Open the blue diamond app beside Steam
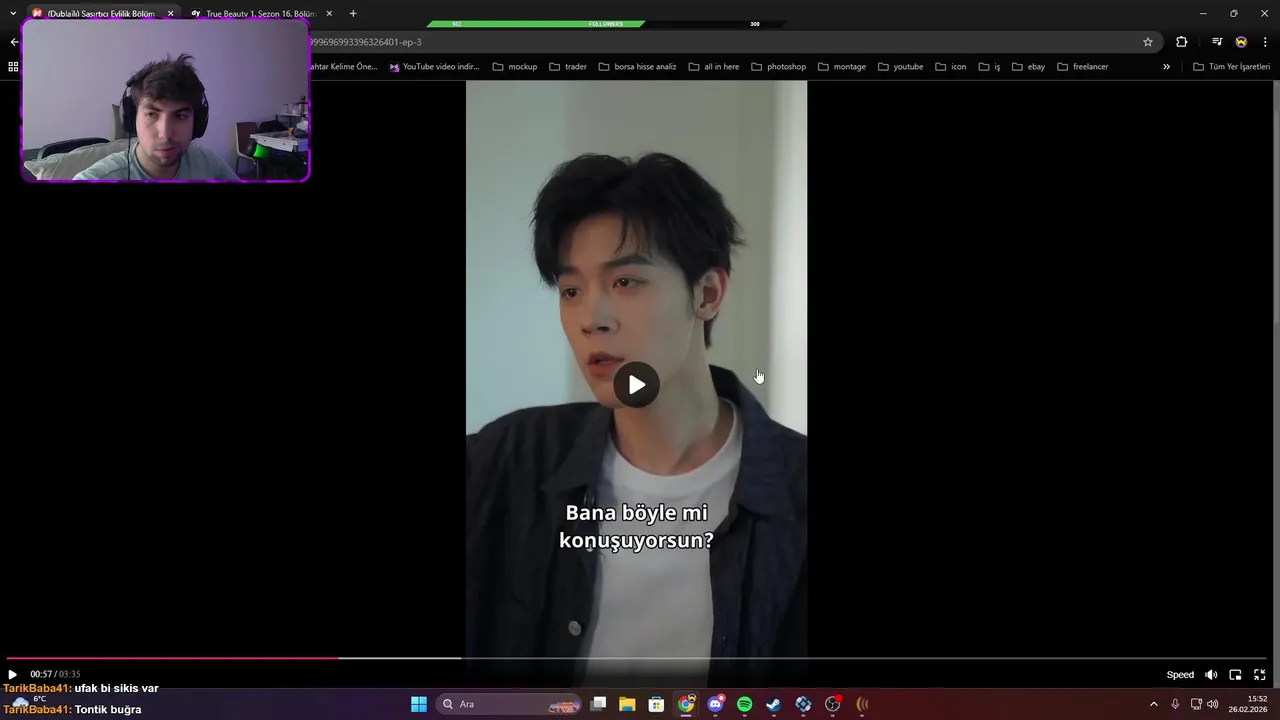 pyautogui.click(x=803, y=704)
